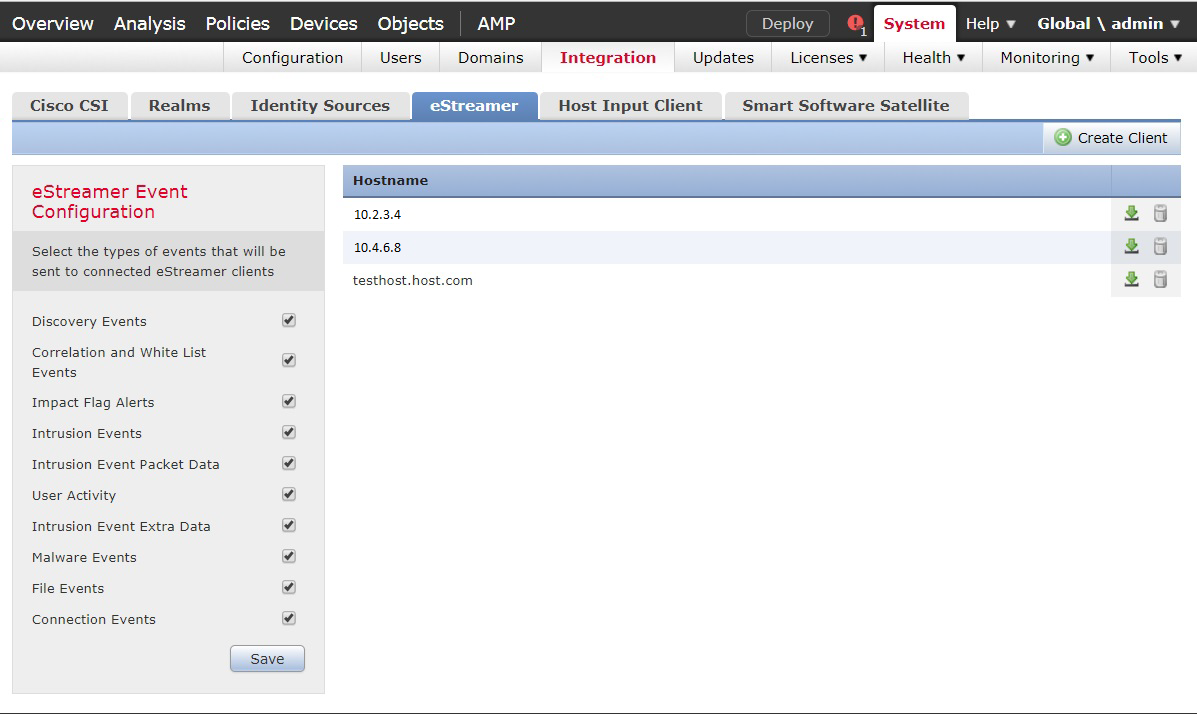Disable Intrusion Event Packet Data
Image resolution: width=1197 pixels, height=714 pixels.
(289, 463)
